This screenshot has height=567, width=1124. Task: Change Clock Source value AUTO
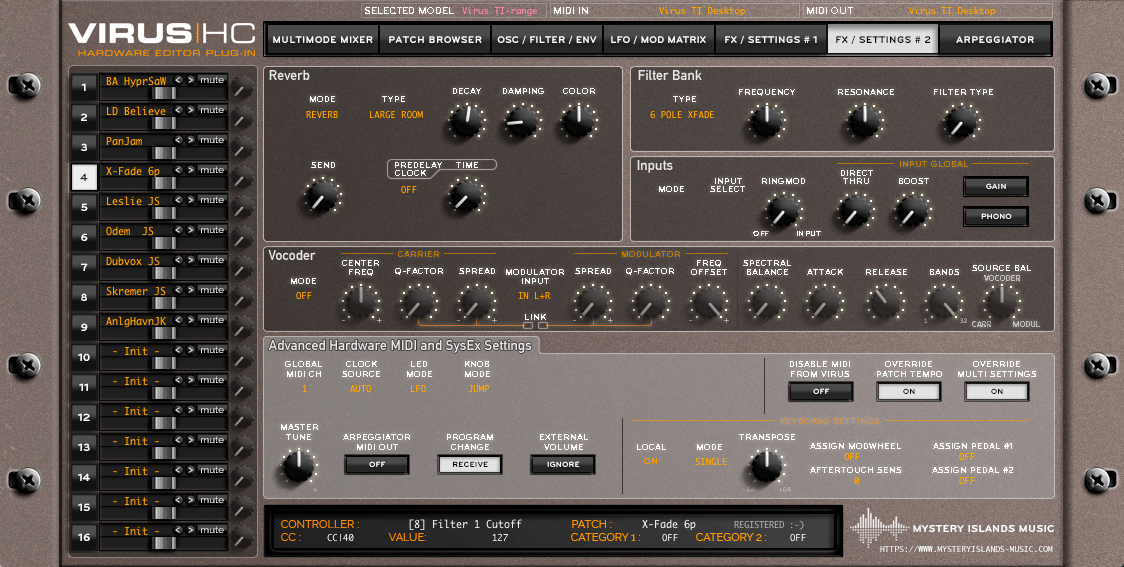[x=361, y=389]
